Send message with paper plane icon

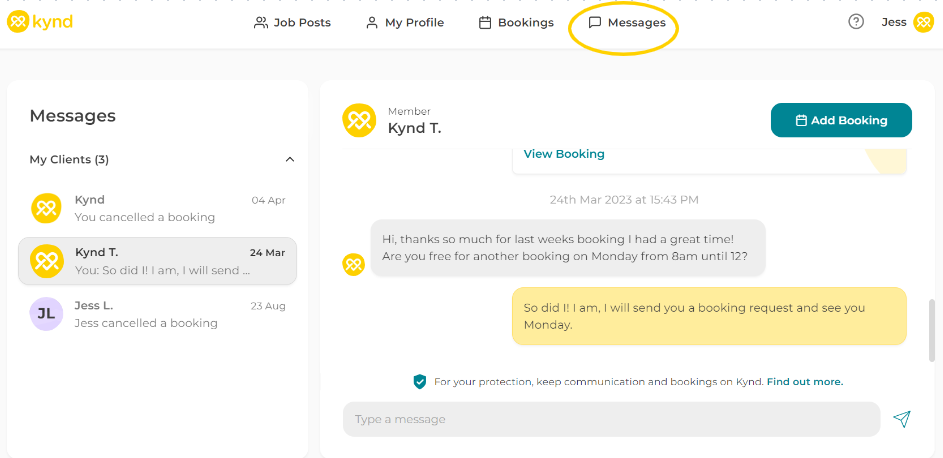click(x=902, y=419)
